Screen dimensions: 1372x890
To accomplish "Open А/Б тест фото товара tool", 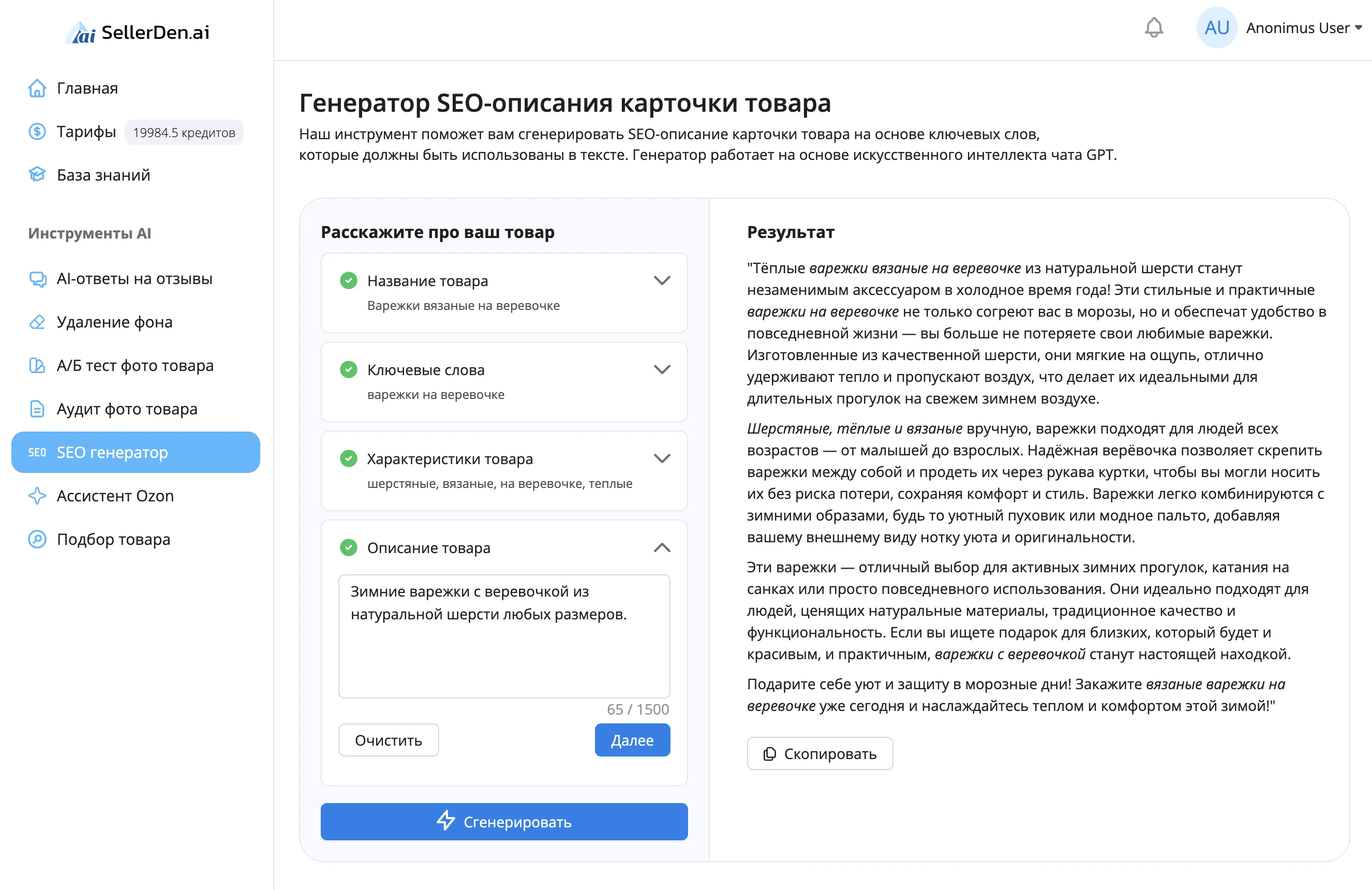I will click(136, 365).
